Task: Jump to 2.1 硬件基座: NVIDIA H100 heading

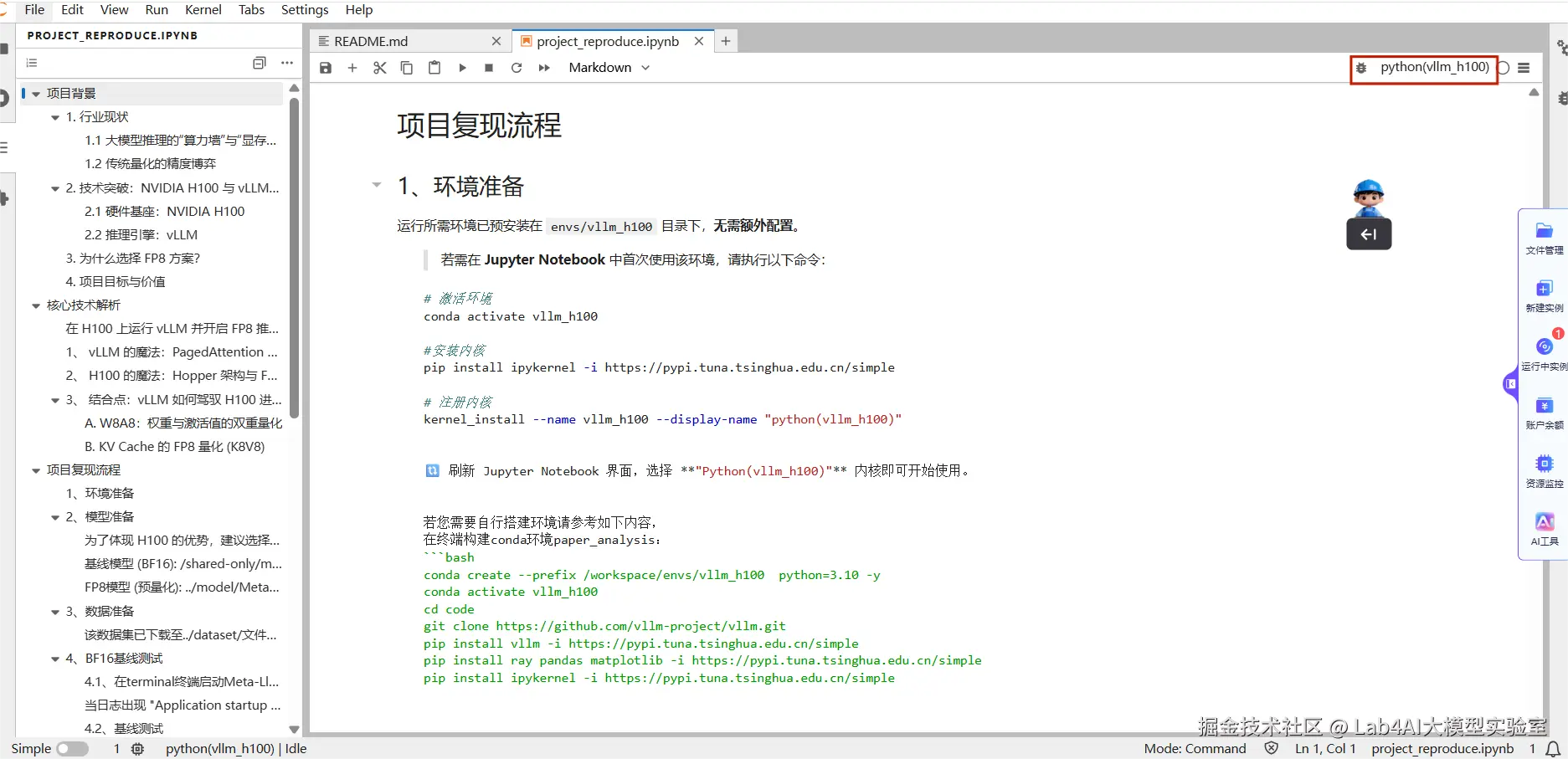Action: [x=165, y=212]
